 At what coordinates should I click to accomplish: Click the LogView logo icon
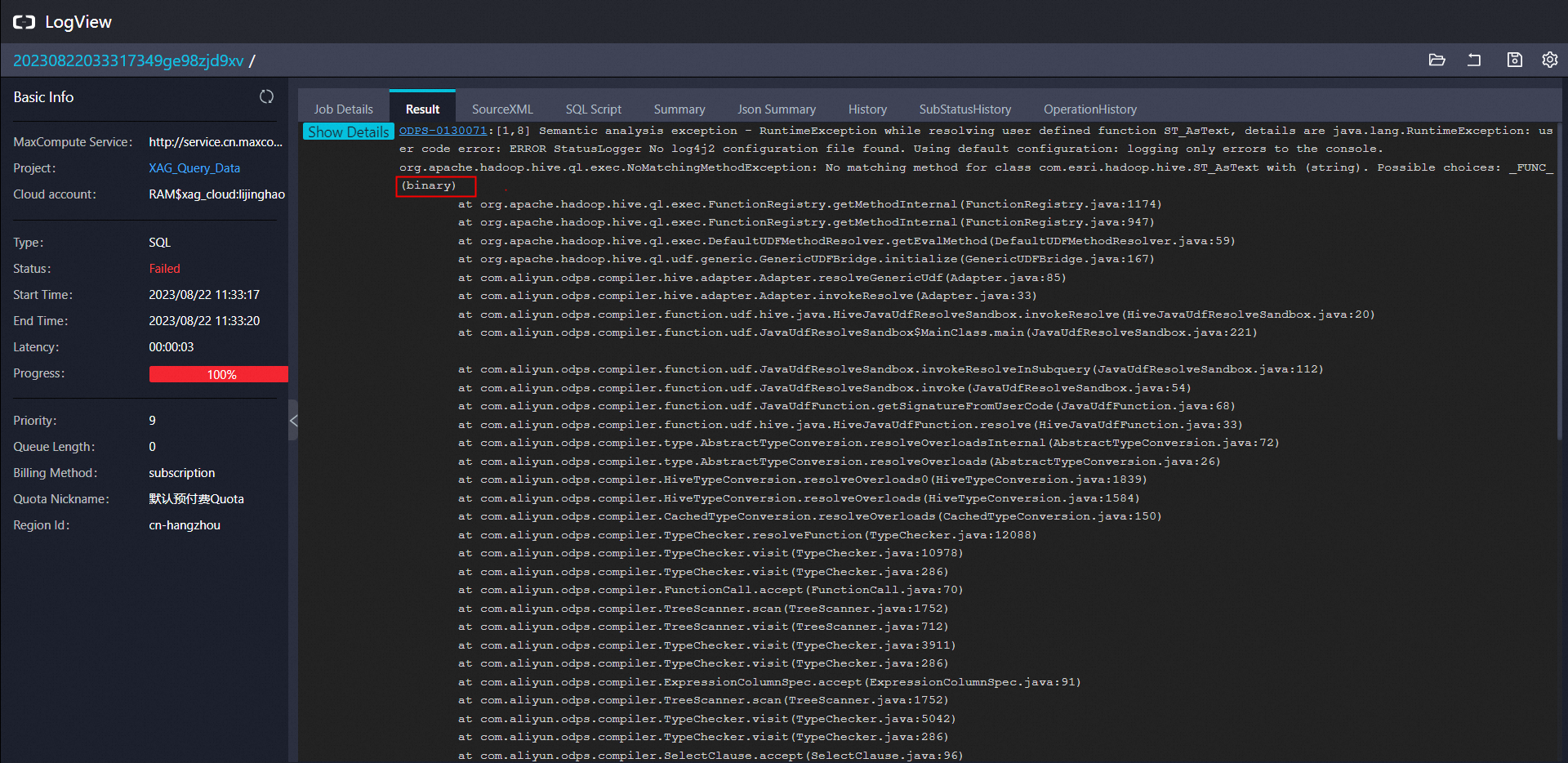click(x=24, y=22)
